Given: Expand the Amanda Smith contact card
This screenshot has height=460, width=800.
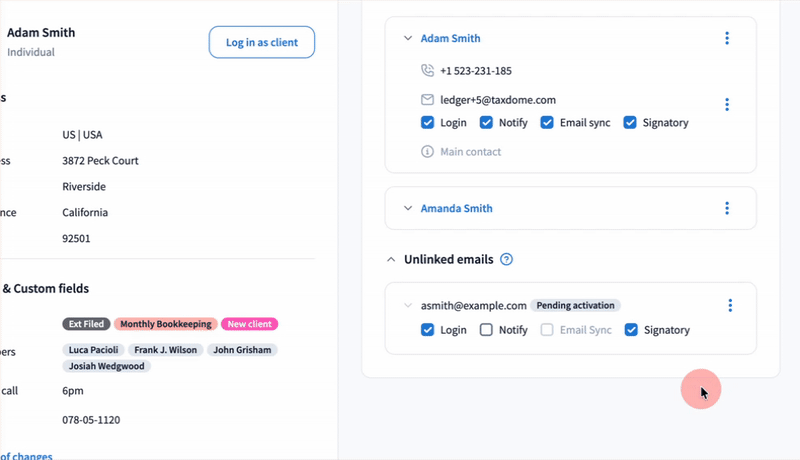Looking at the screenshot, I should 407,208.
